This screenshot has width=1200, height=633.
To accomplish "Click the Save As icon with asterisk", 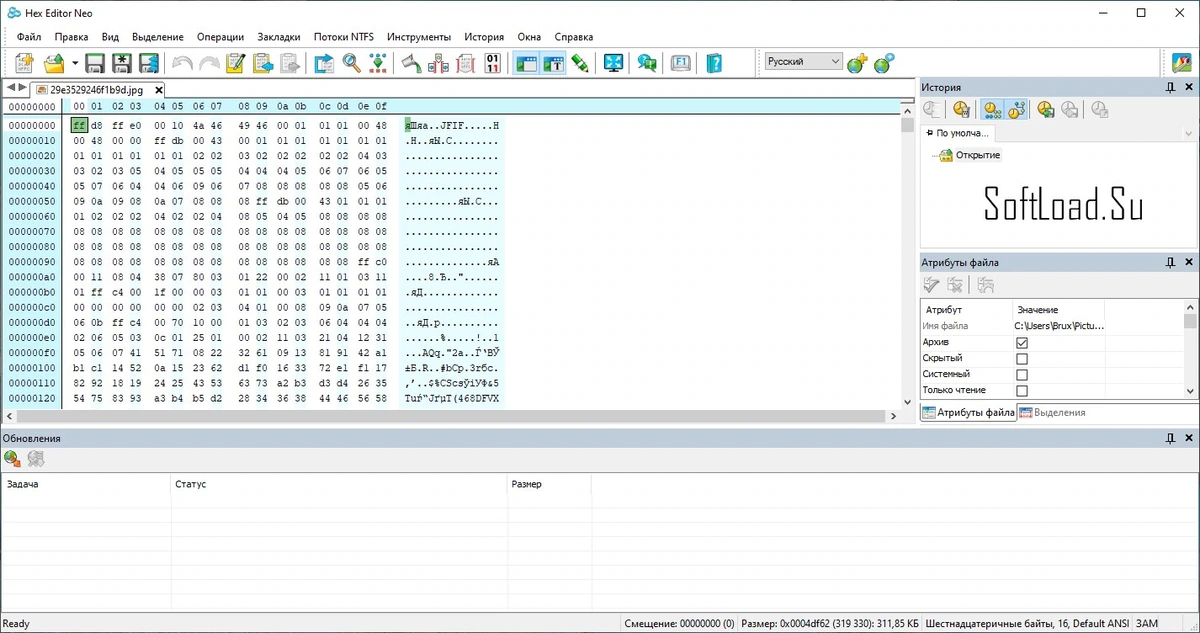I will (x=122, y=63).
